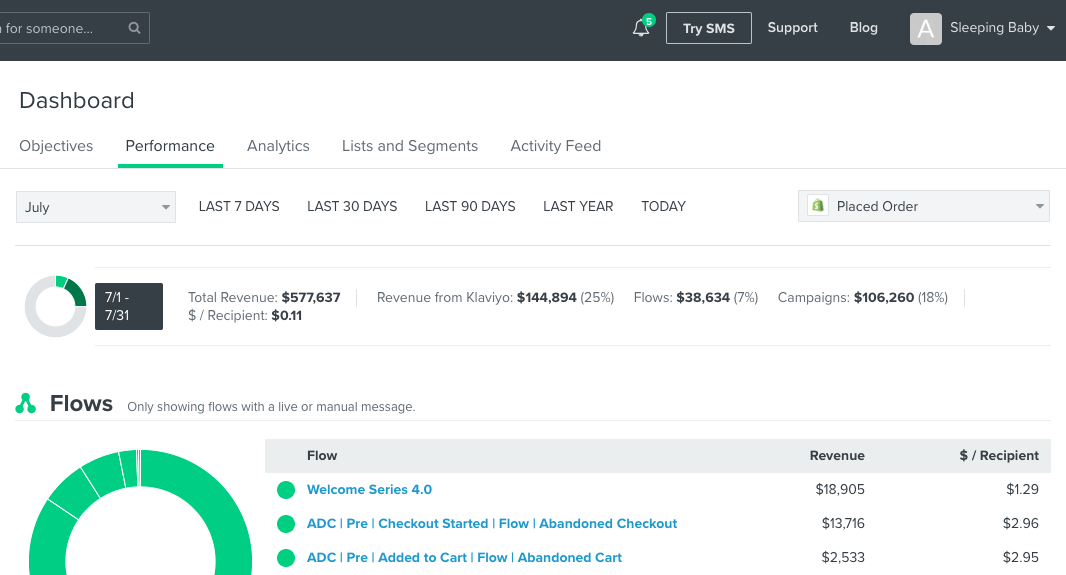This screenshot has width=1066, height=575.
Task: Open the Added to Cart Abandoned Cart flow
Action: pos(464,557)
